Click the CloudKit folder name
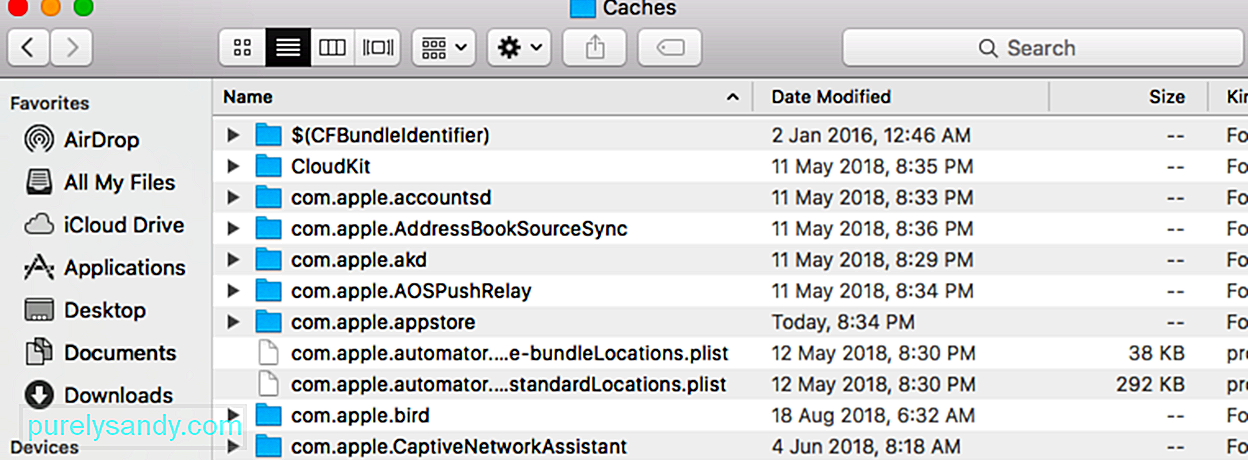 (331, 166)
